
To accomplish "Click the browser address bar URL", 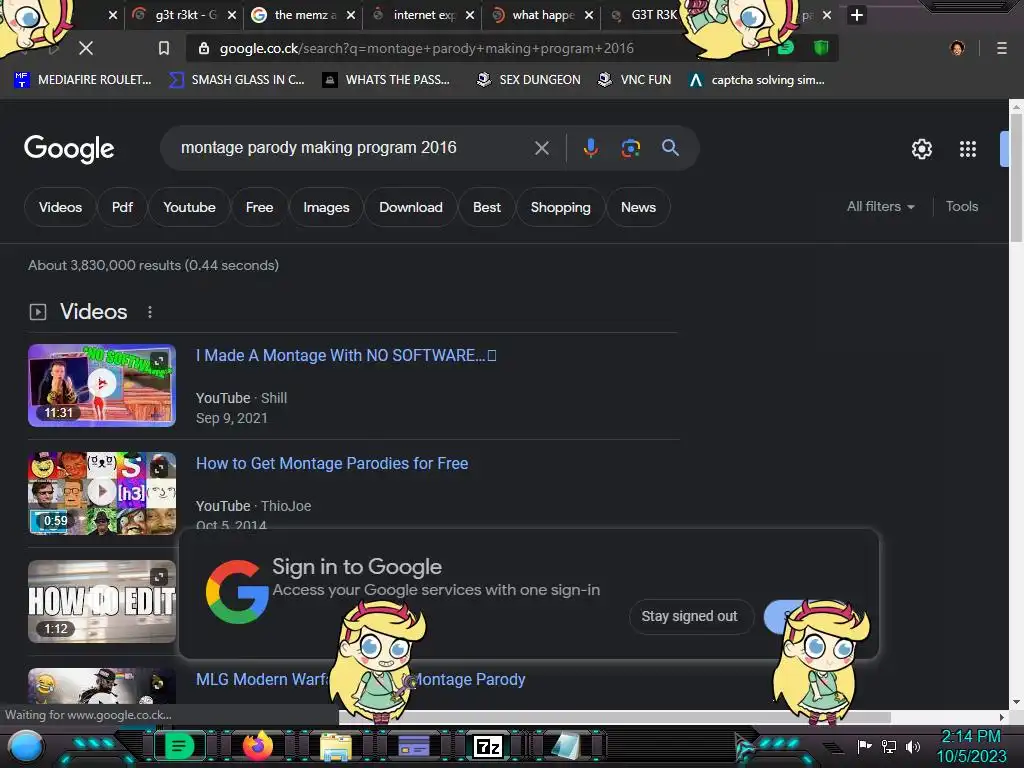I will click(426, 48).
